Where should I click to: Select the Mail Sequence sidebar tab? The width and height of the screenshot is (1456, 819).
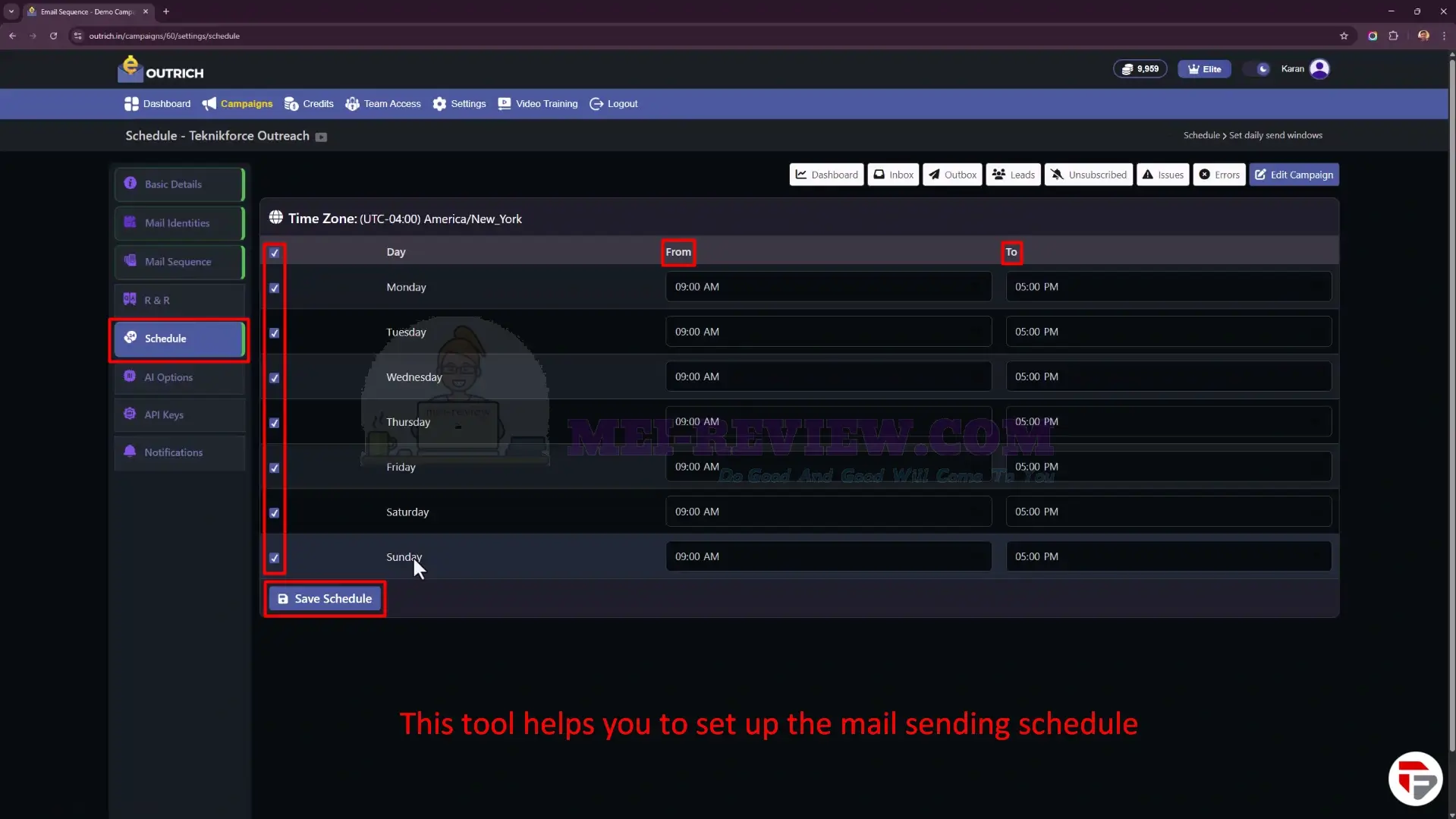[x=180, y=262]
